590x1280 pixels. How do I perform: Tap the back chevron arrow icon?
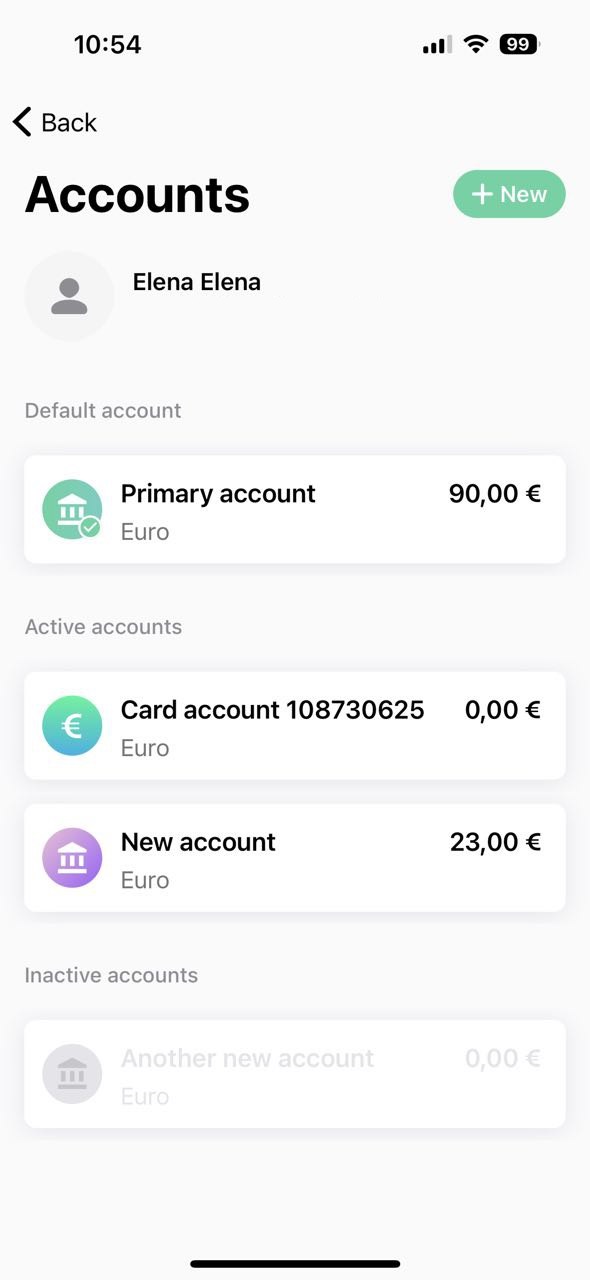(22, 122)
